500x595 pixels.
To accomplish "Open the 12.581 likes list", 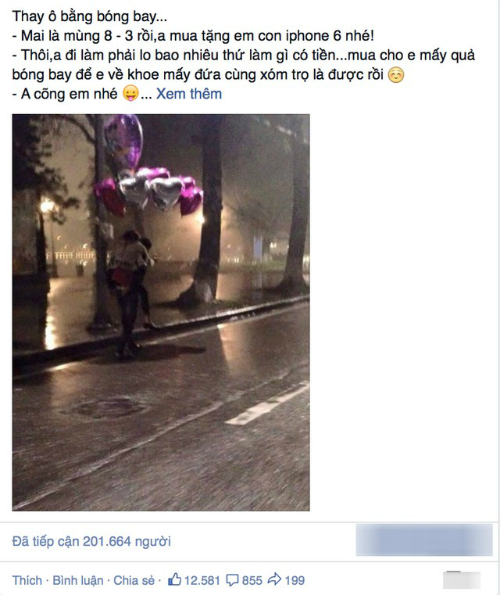I will [x=202, y=580].
